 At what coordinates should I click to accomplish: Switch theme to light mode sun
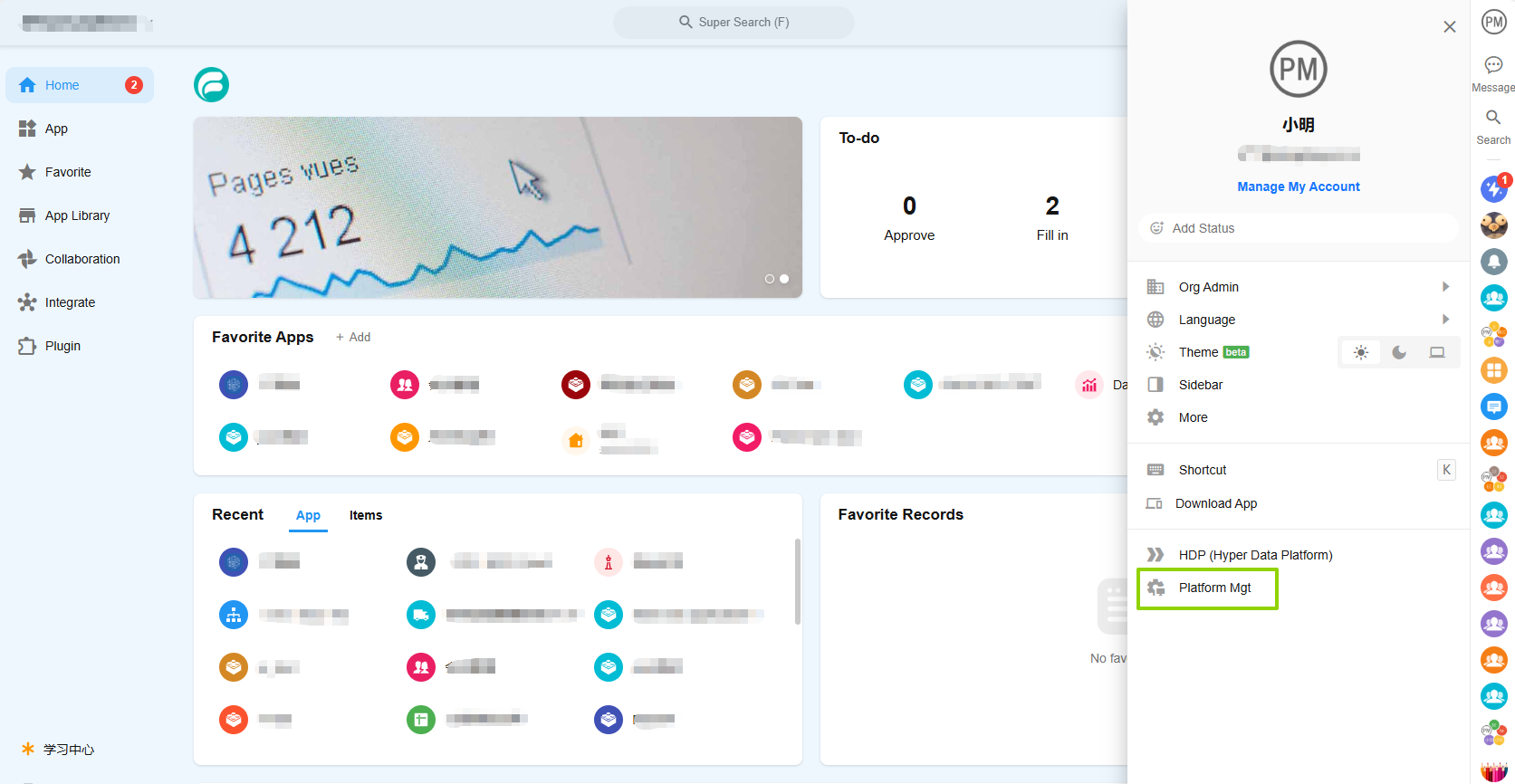[1360, 352]
